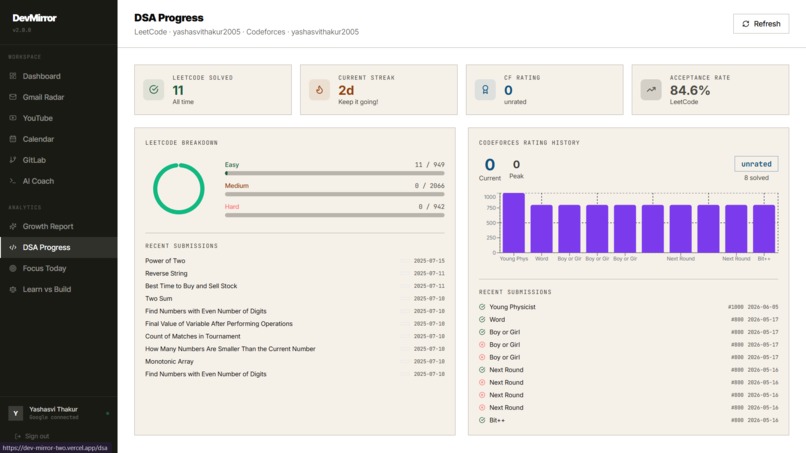The width and height of the screenshot is (806, 453).
Task: Click the Y user avatar
Action: [x=15, y=413]
